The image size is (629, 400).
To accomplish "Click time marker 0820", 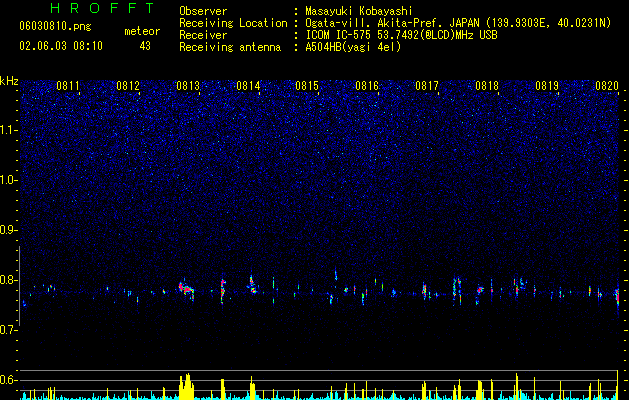I will point(607,86).
